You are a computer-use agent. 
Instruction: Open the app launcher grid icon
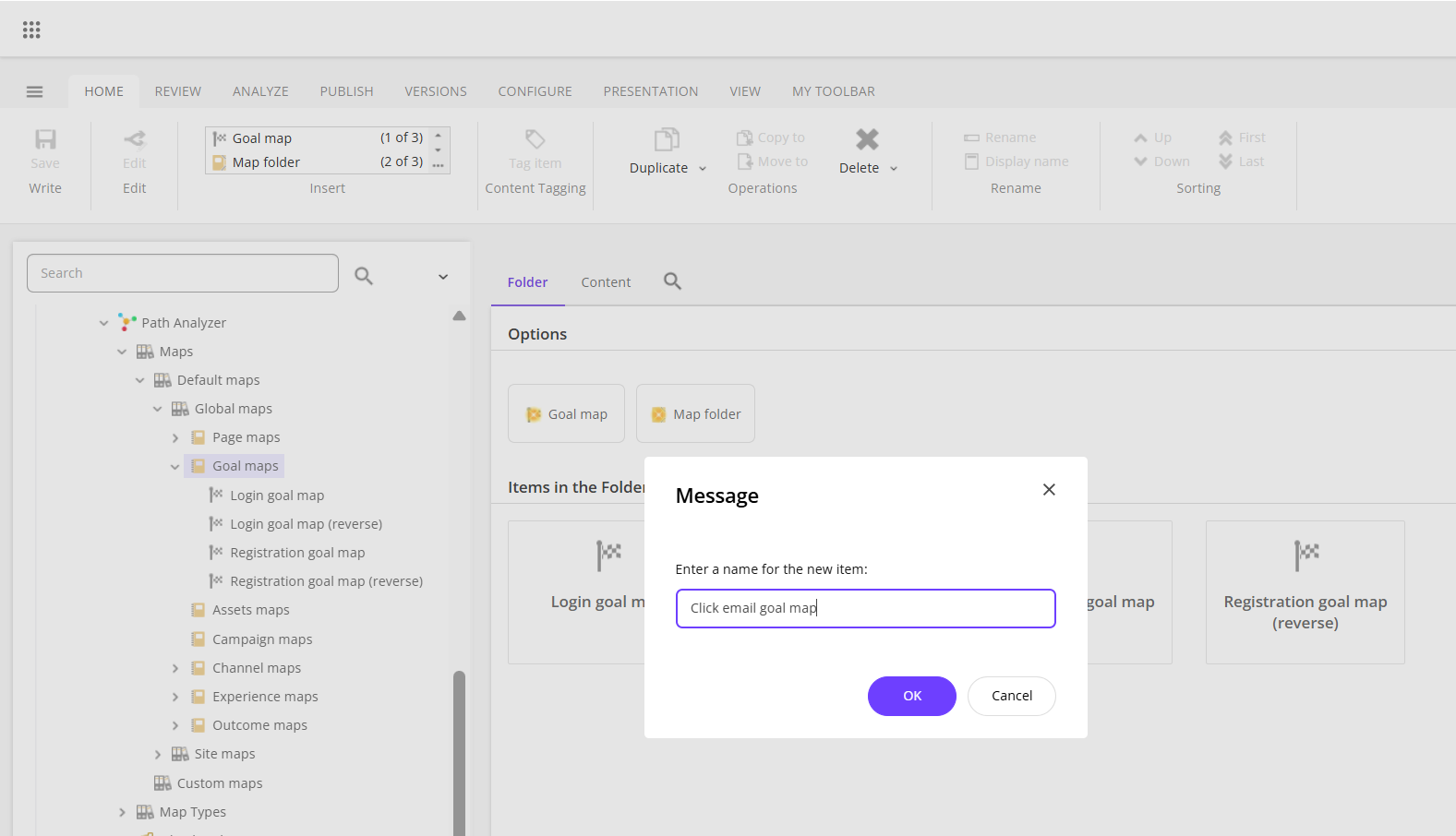(x=31, y=30)
